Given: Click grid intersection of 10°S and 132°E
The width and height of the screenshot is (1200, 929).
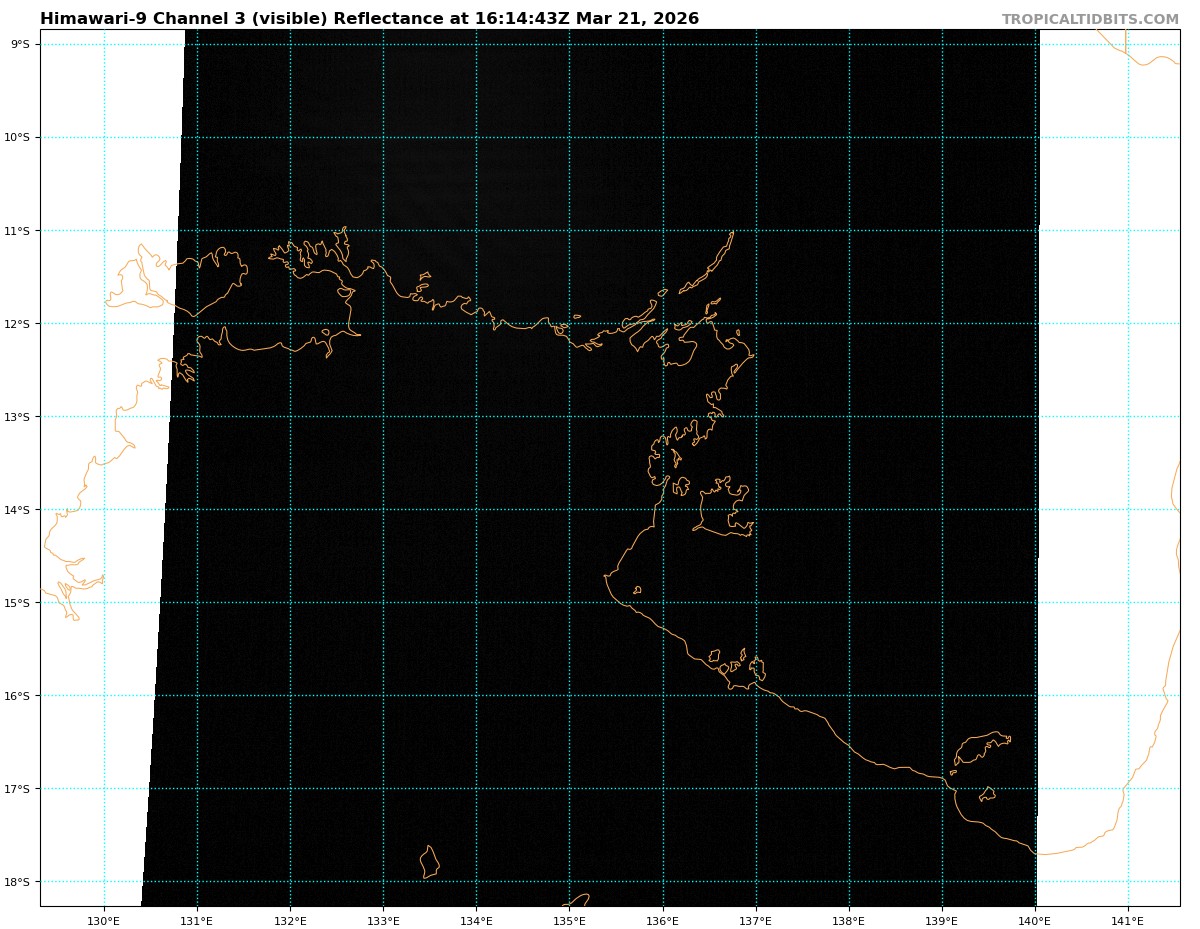Looking at the screenshot, I should pyautogui.click(x=290, y=137).
